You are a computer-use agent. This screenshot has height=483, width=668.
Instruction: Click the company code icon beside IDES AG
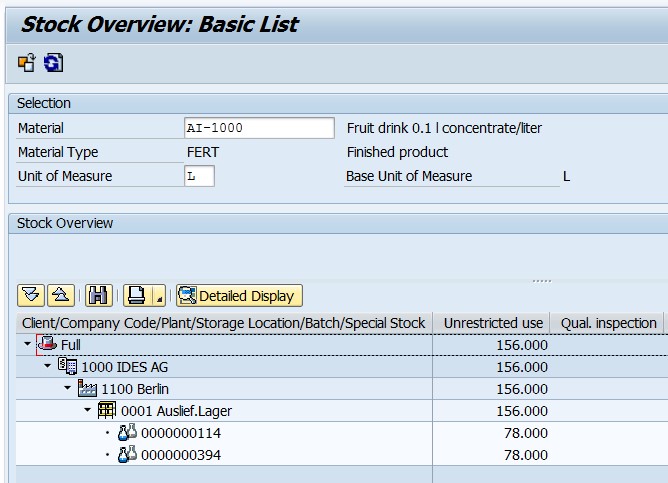(x=67, y=366)
